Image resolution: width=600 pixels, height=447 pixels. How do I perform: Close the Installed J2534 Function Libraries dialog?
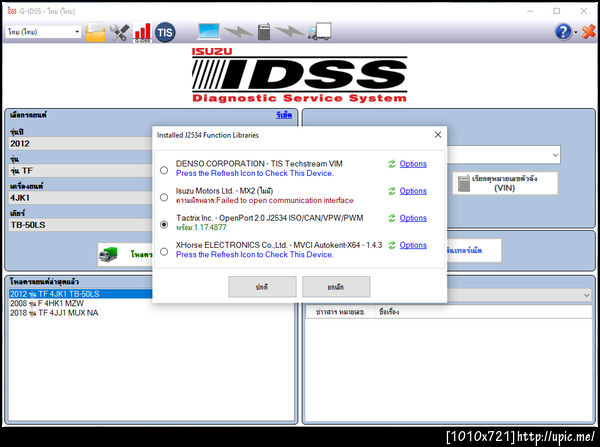click(438, 135)
